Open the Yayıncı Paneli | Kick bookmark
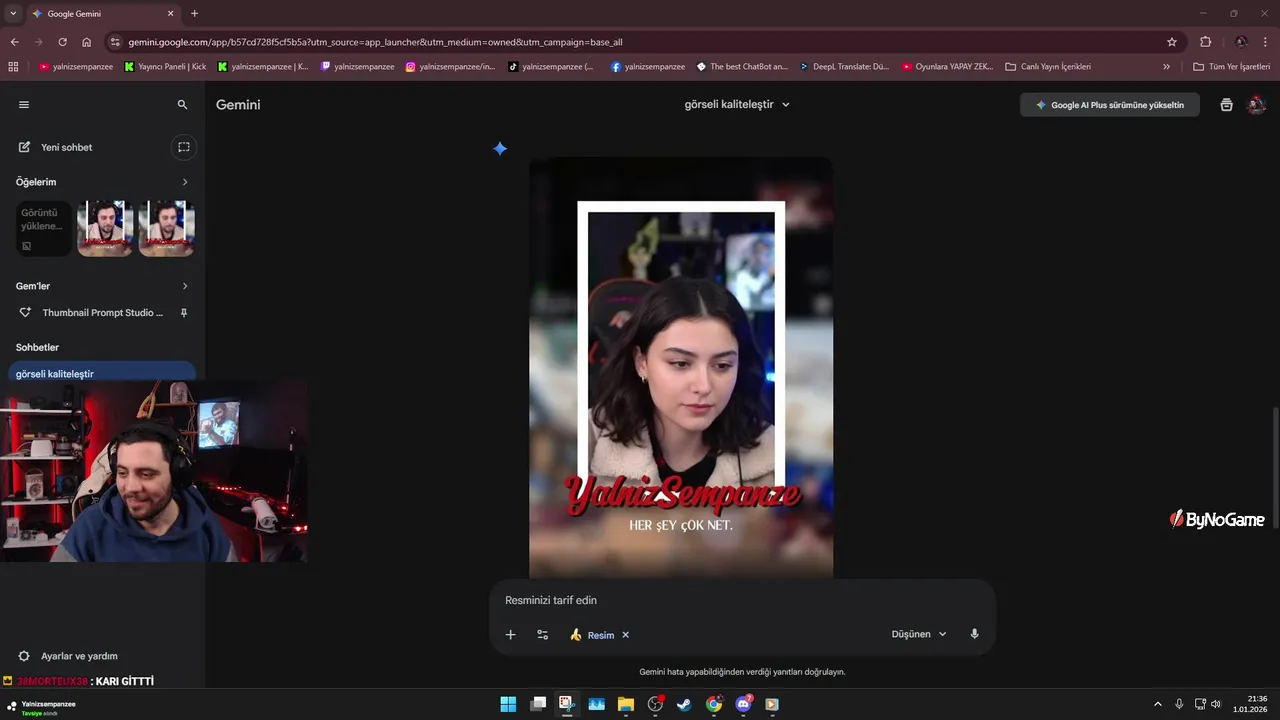This screenshot has height=720, width=1280. (x=165, y=67)
